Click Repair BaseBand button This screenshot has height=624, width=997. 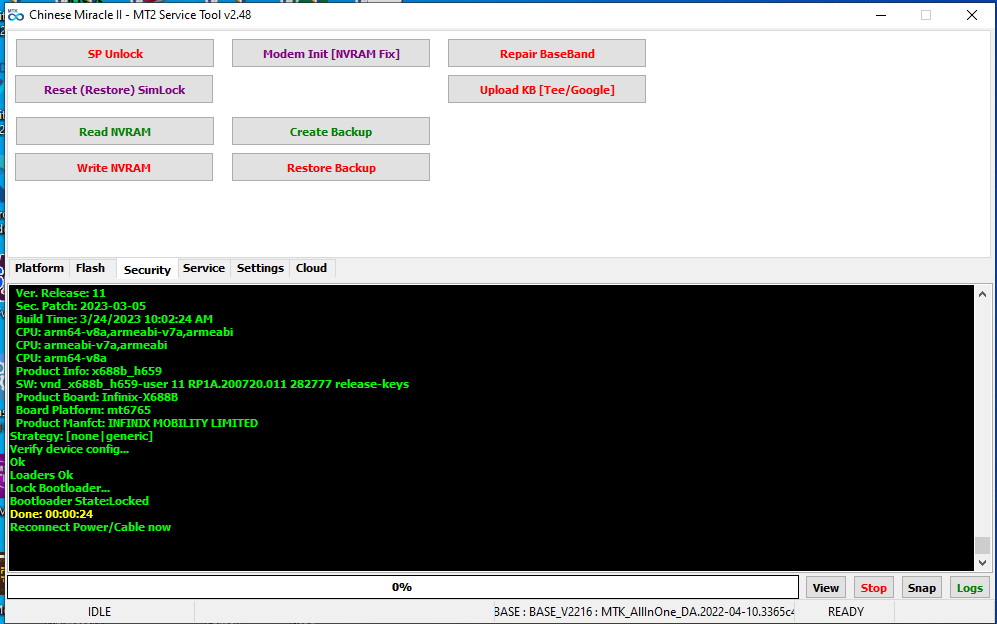click(x=546, y=54)
